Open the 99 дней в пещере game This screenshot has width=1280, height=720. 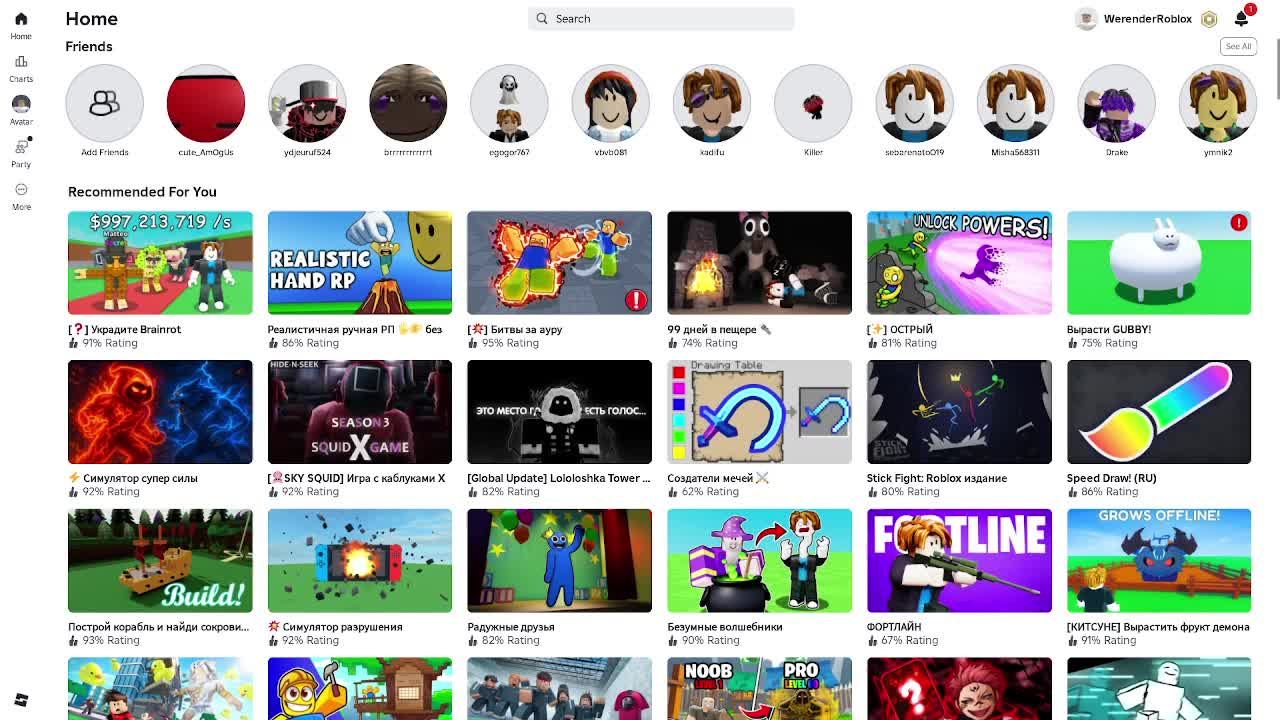(759, 262)
